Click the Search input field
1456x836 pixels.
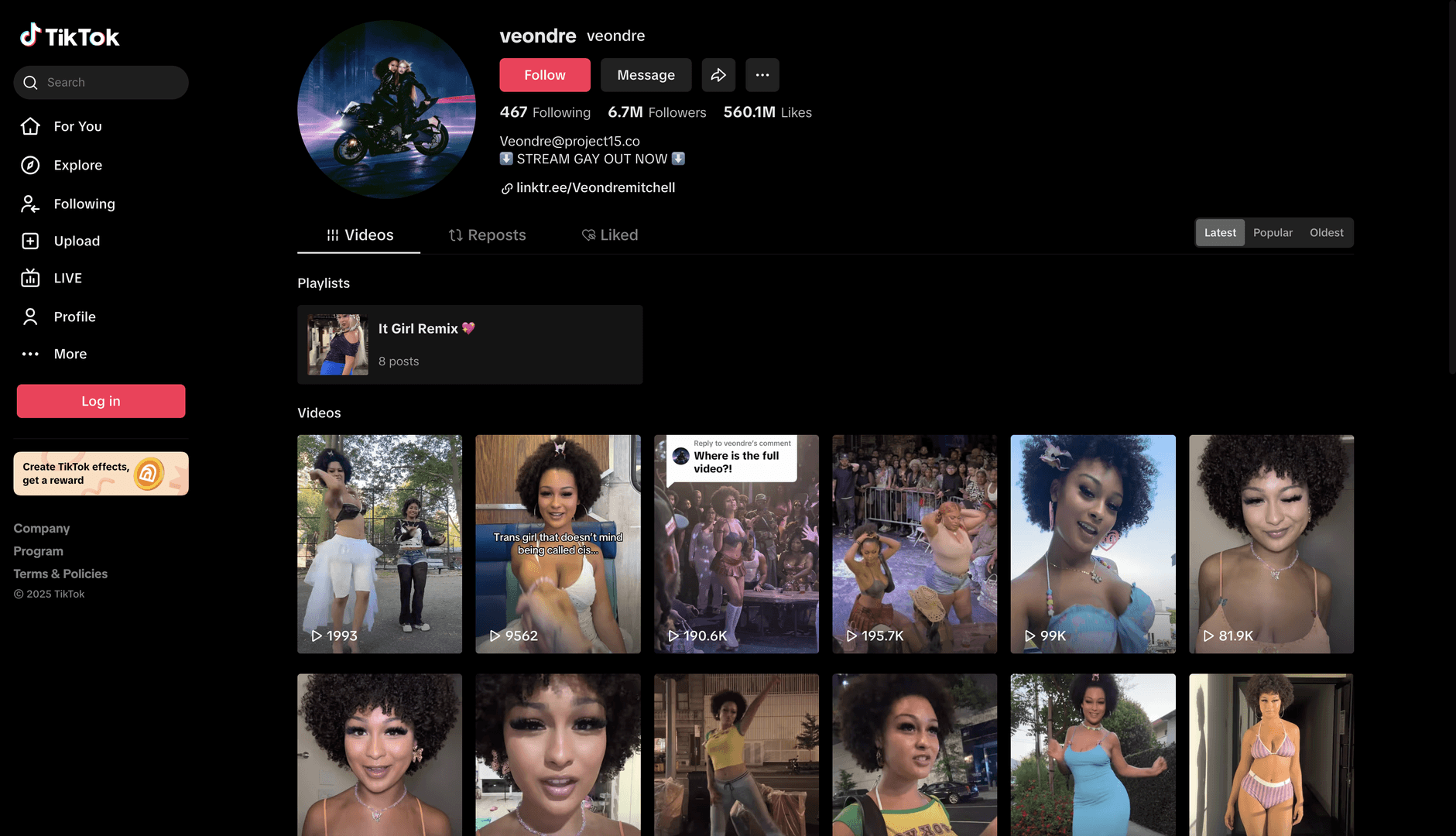point(108,83)
